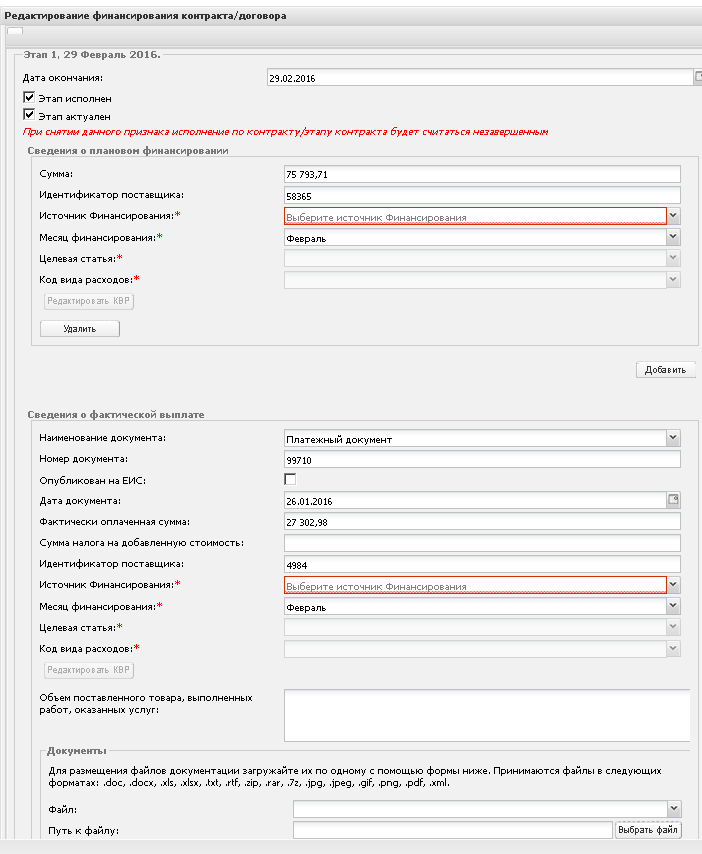
Task: Click the small tab below the window title
Action: pyautogui.click(x=15, y=30)
